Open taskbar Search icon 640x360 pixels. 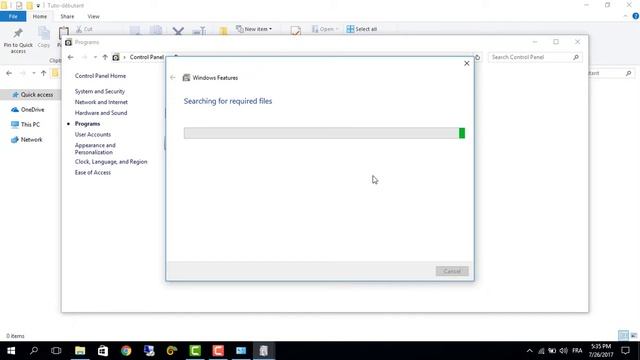tap(34, 351)
